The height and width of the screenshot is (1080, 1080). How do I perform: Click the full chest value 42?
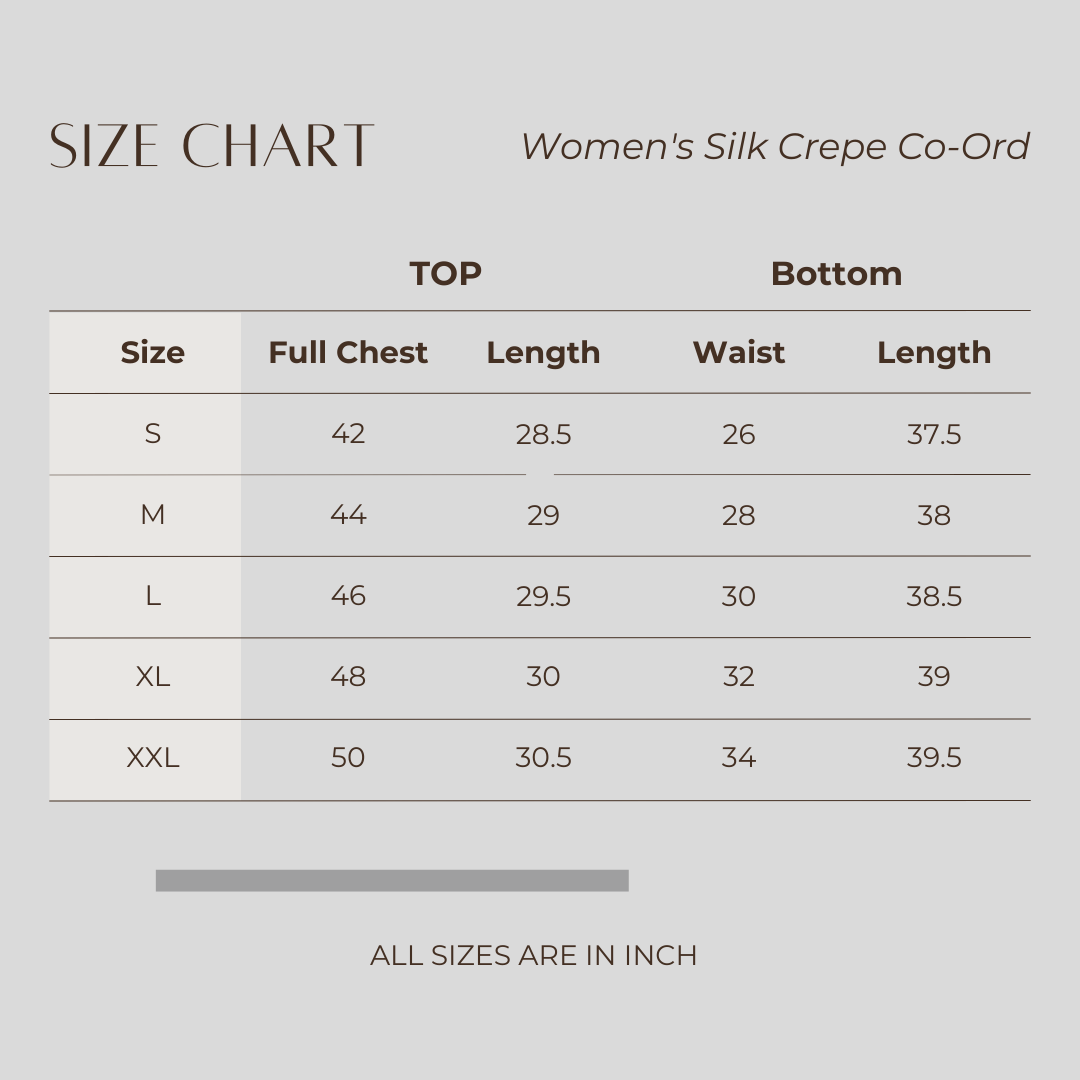(x=348, y=434)
